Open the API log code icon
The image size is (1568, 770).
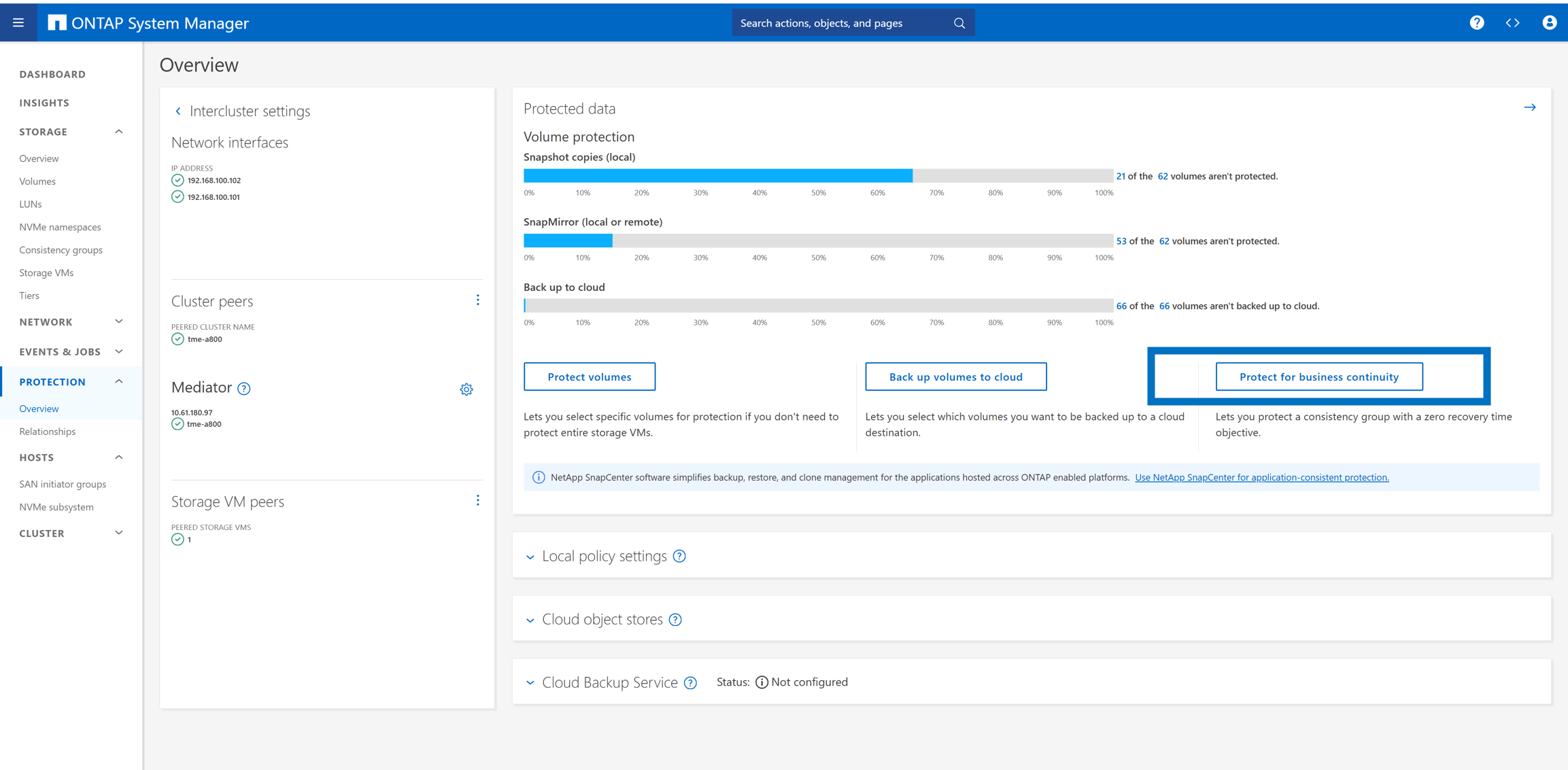point(1512,22)
